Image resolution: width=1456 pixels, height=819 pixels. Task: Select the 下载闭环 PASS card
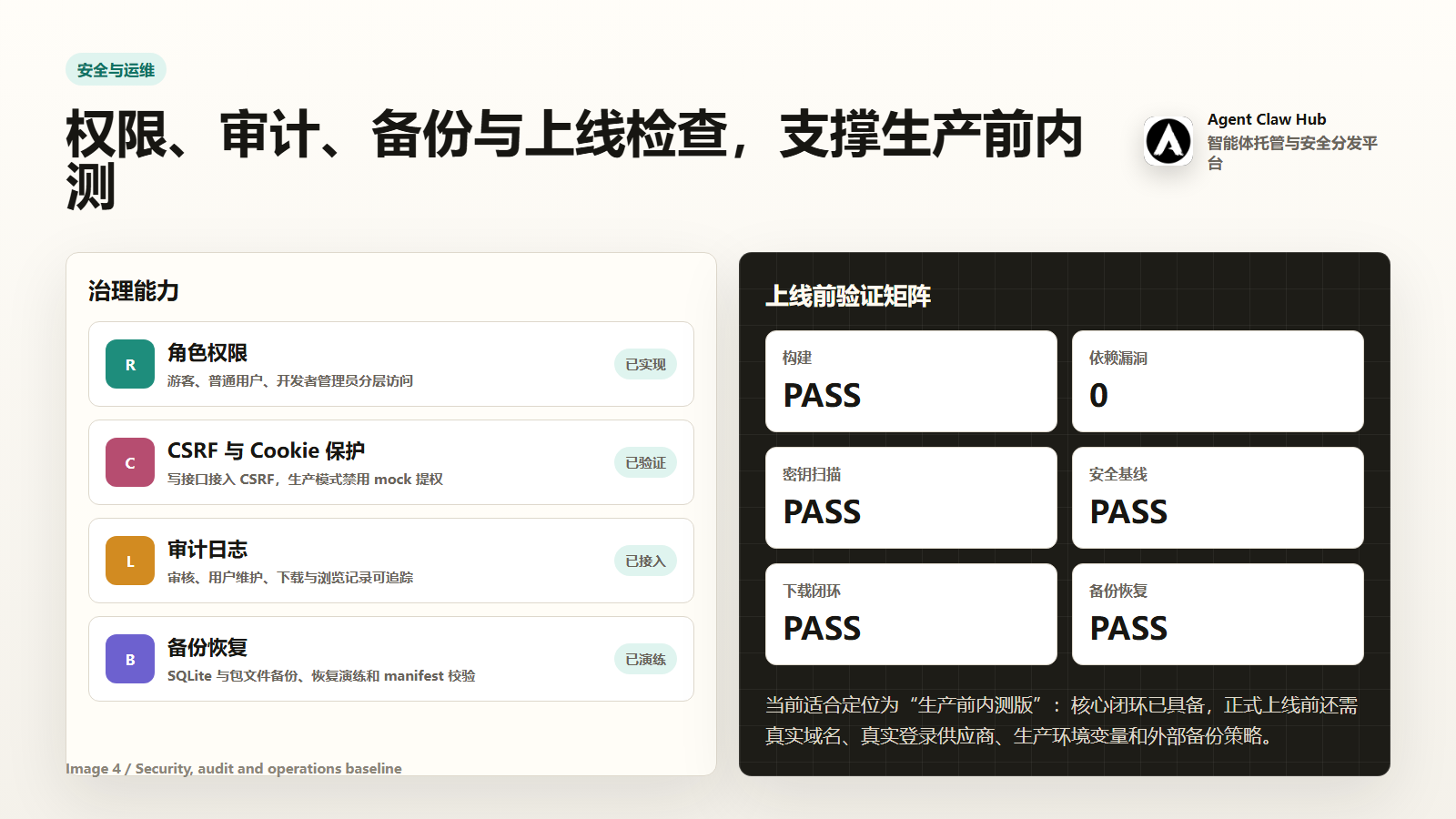click(x=911, y=614)
